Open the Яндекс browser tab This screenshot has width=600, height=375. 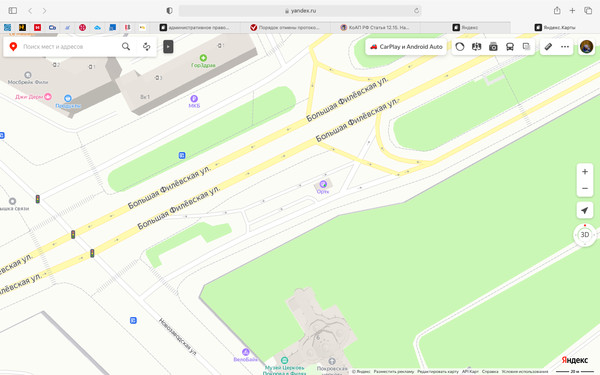coord(465,27)
